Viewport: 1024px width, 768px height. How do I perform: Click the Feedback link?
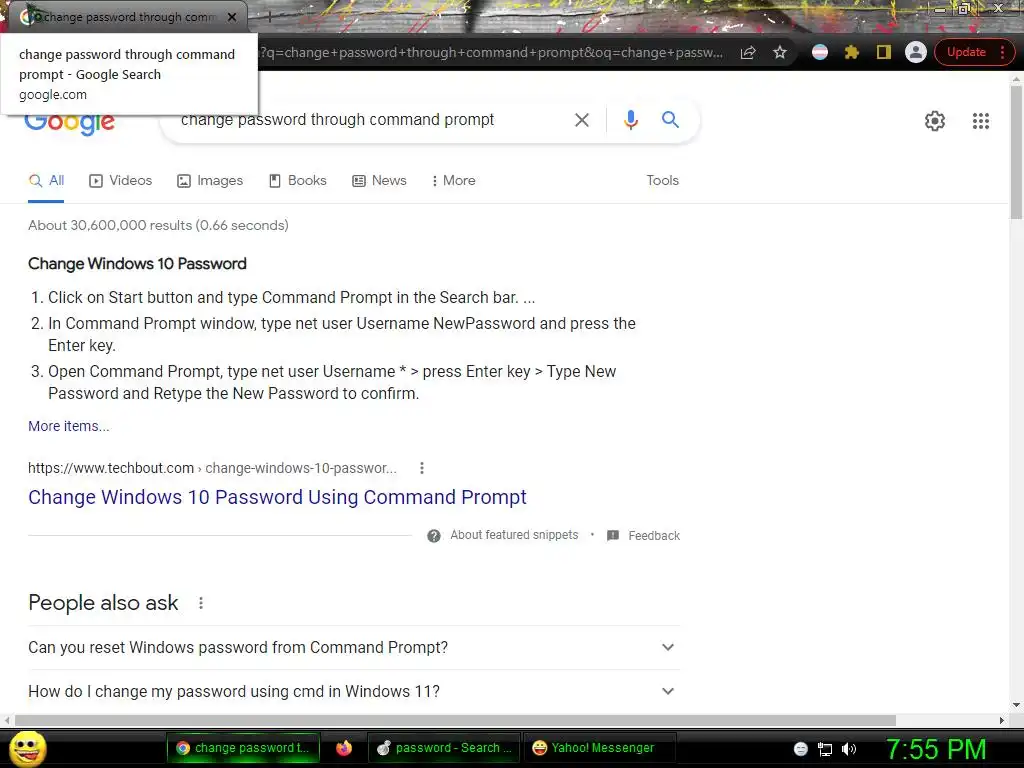[654, 536]
